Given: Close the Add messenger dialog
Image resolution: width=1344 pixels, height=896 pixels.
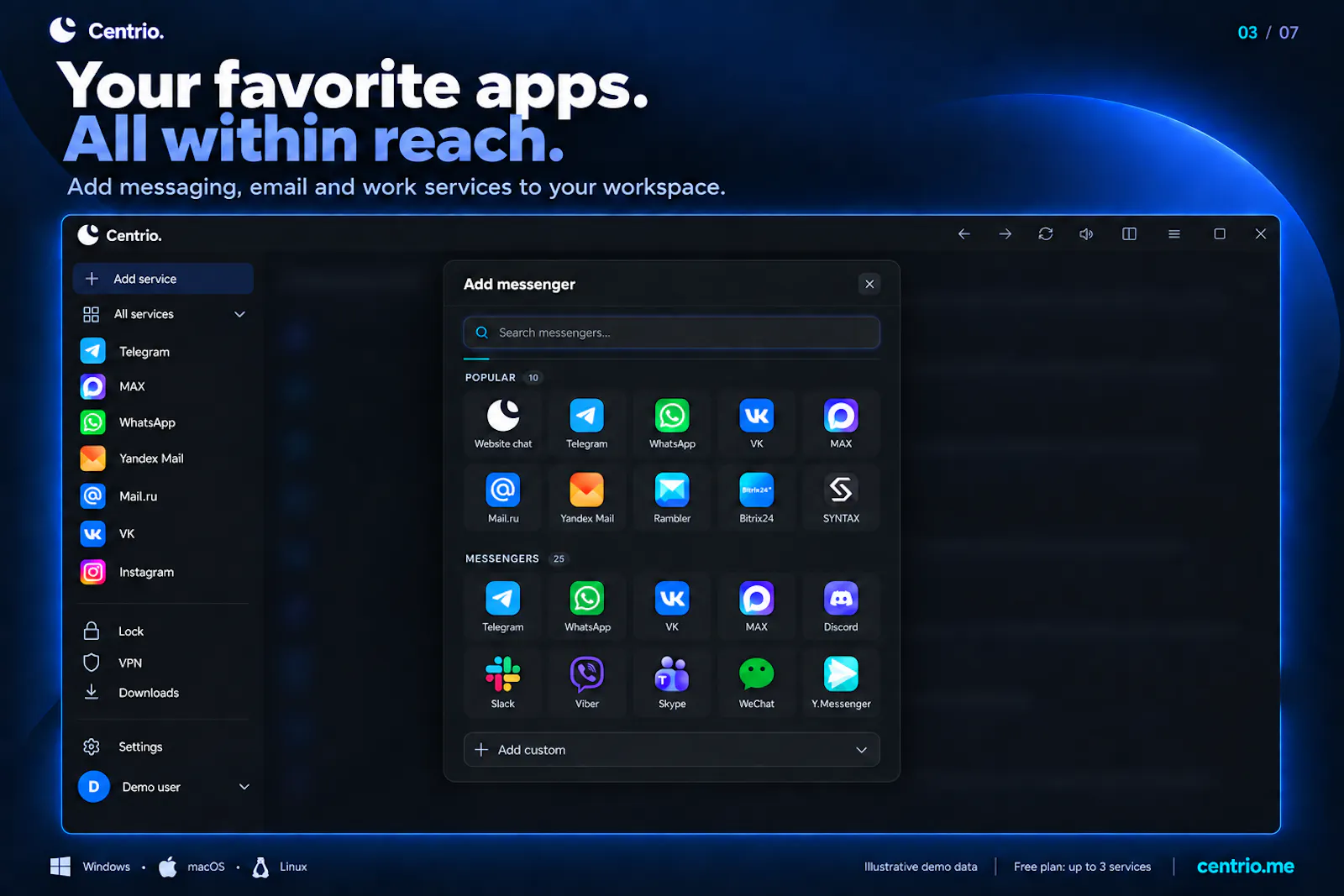Looking at the screenshot, I should (x=869, y=284).
